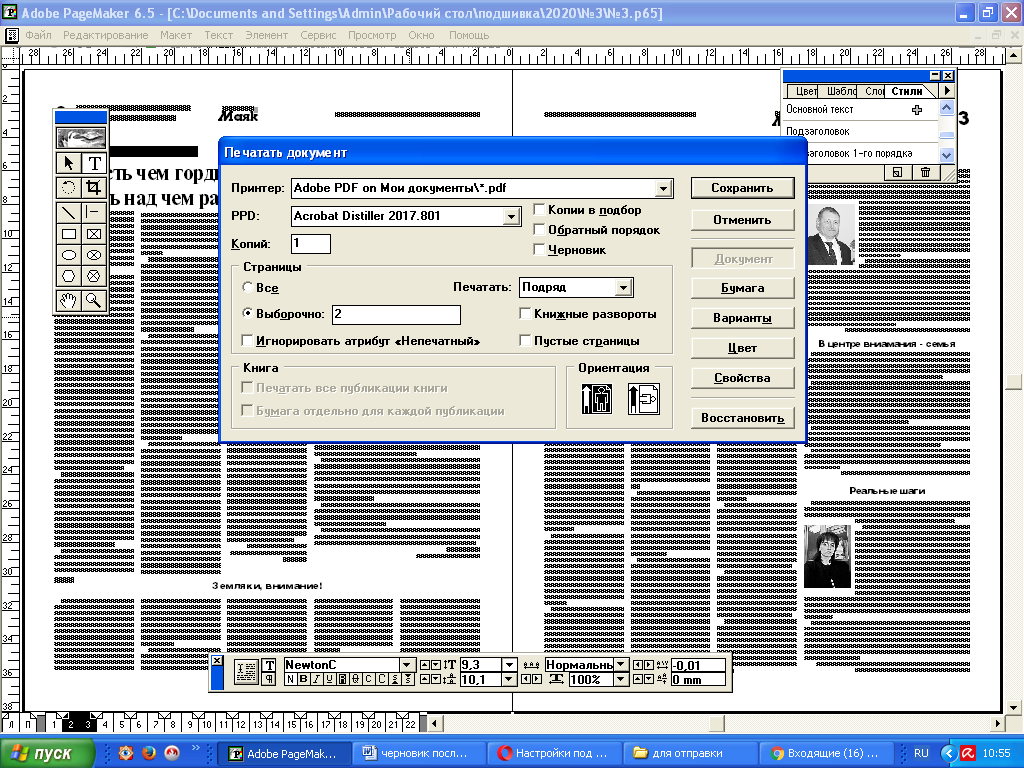Viewport: 1024px width, 768px height.
Task: Open the Печатать Подряд dropdown
Action: tap(623, 287)
